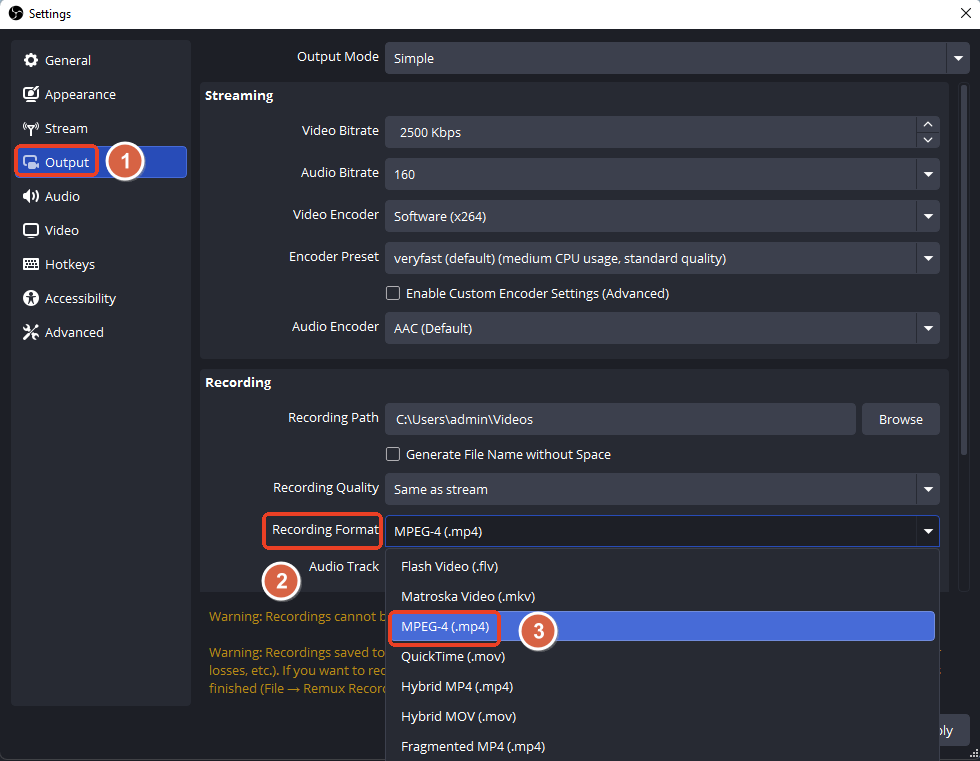Image resolution: width=980 pixels, height=761 pixels.
Task: Click the Audio speaker icon
Action: [x=31, y=196]
